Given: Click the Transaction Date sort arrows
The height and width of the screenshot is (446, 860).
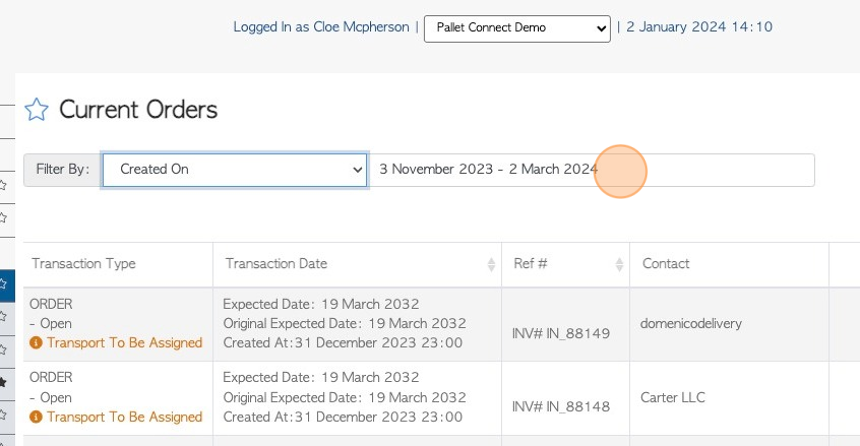Looking at the screenshot, I should (x=491, y=264).
